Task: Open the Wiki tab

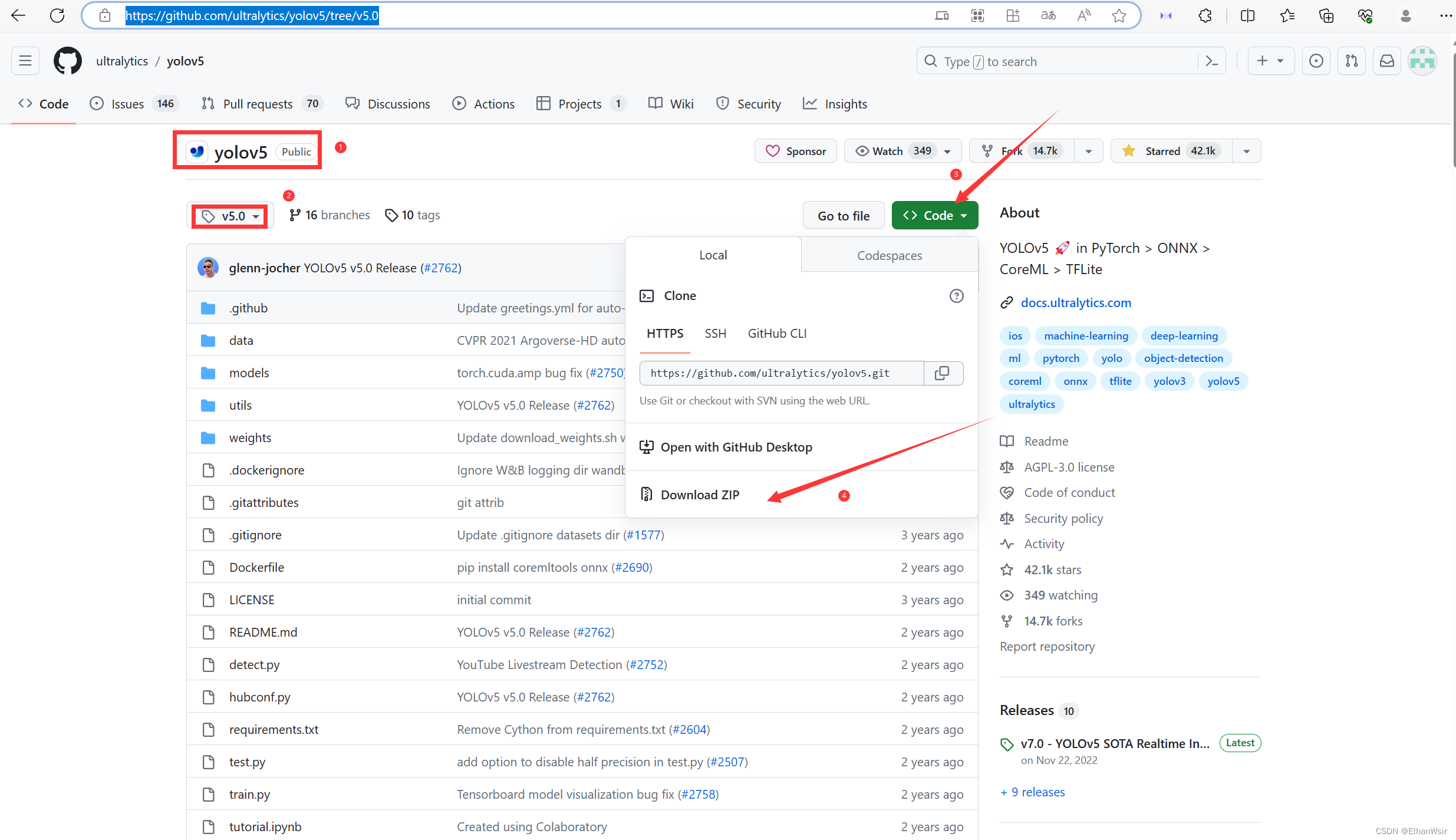Action: tap(671, 104)
